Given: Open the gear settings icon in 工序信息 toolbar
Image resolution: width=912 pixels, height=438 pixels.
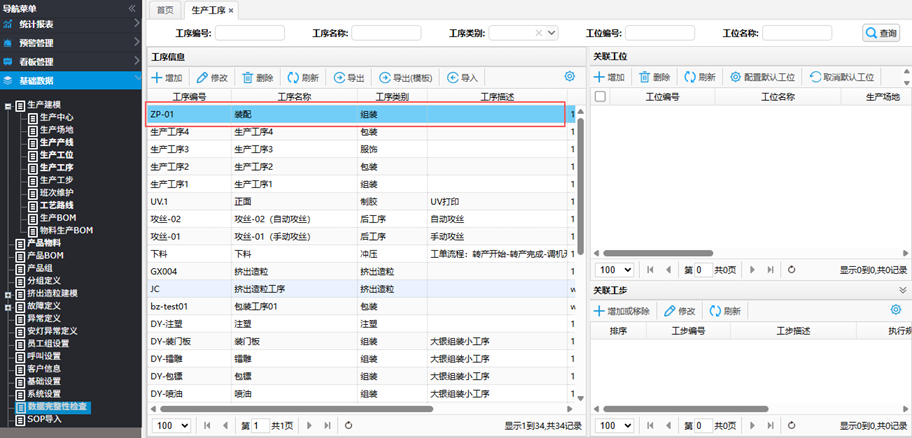Looking at the screenshot, I should coord(569,76).
